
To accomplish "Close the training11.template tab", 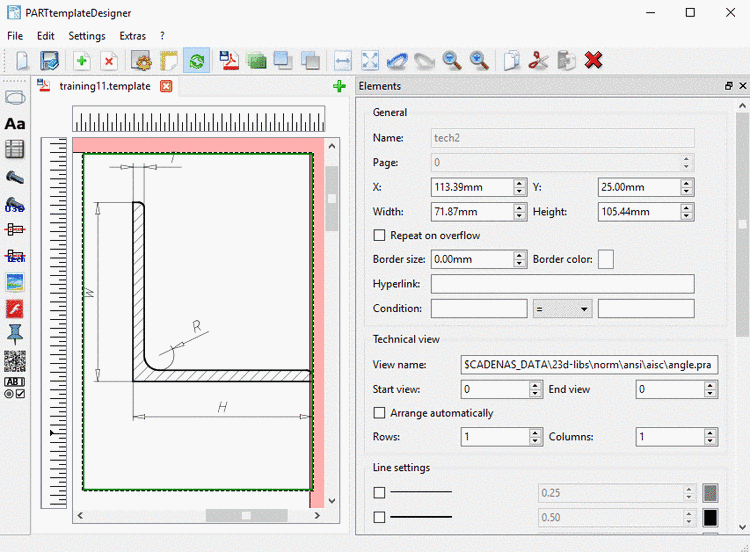I will pyautogui.click(x=166, y=86).
